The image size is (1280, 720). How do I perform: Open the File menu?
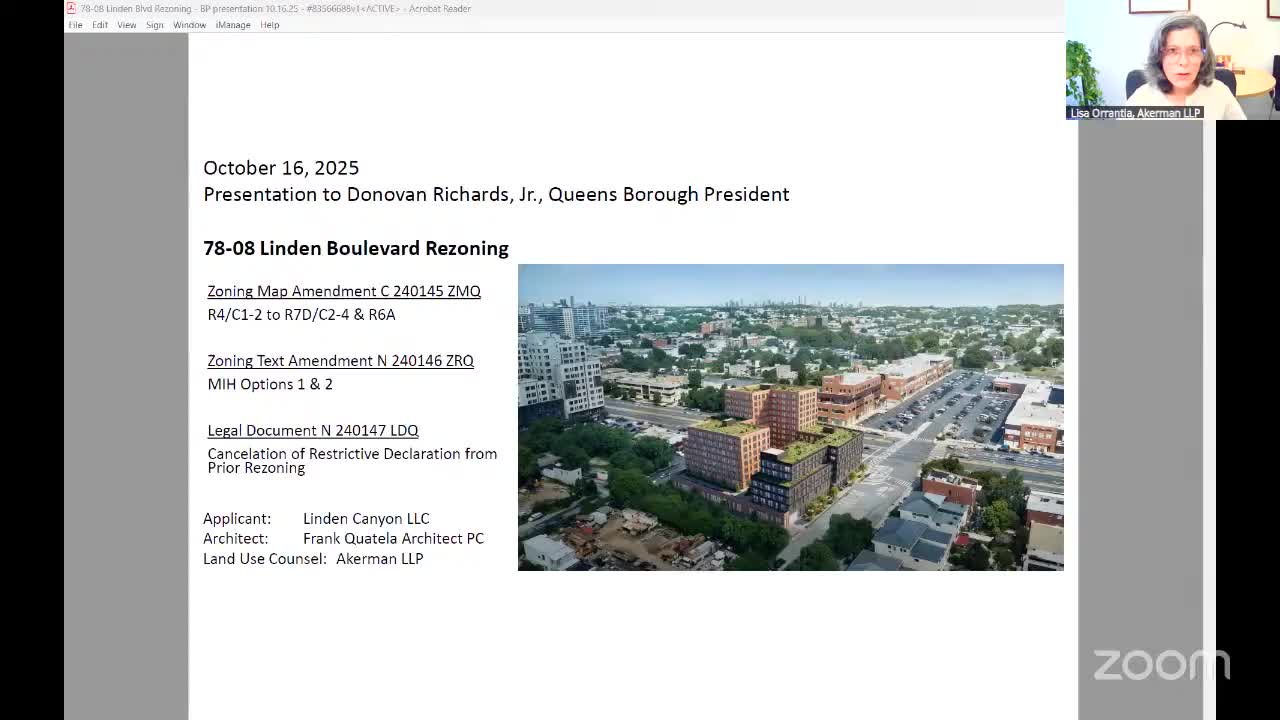pyautogui.click(x=75, y=25)
